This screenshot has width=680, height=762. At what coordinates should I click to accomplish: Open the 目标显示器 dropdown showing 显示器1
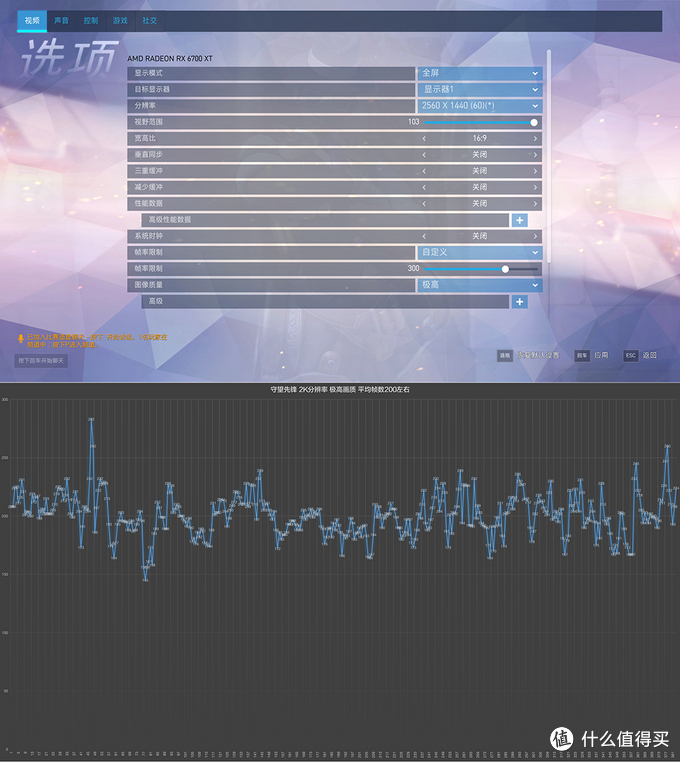click(x=479, y=89)
